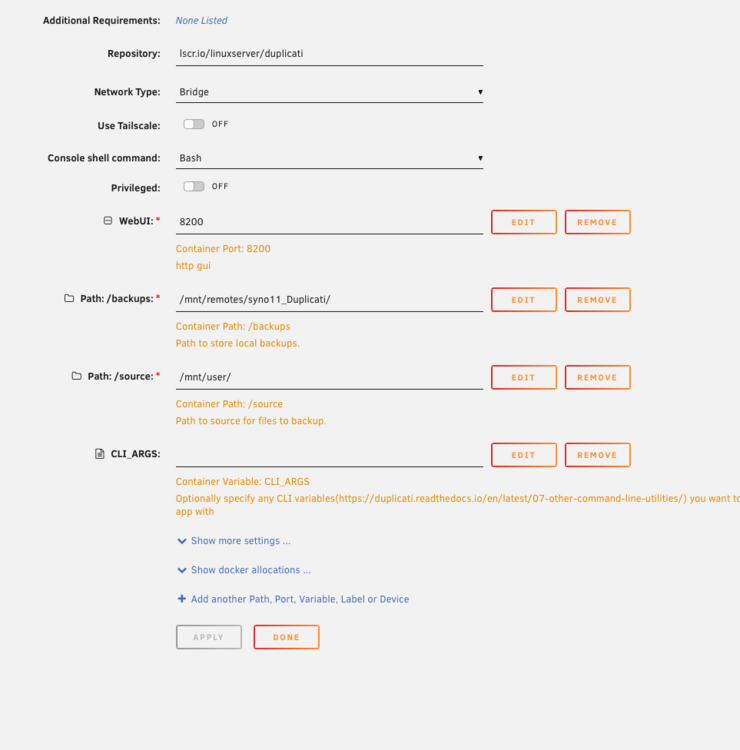Click REMOVE button for CLI_ARGS variable
This screenshot has height=750, width=740.
[x=597, y=455]
